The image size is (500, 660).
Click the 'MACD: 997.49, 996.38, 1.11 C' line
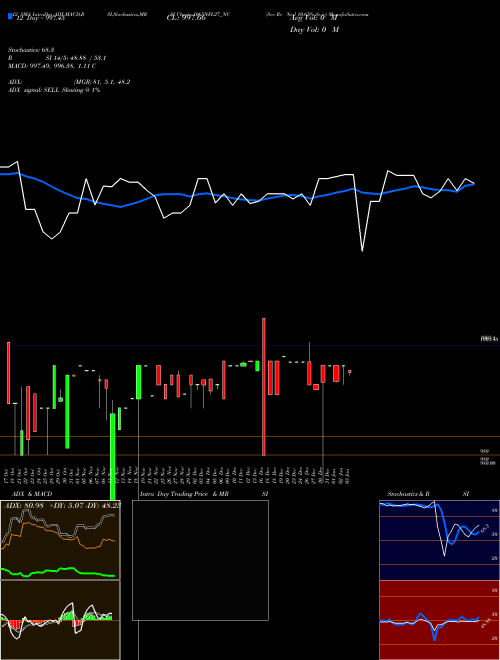(x=52, y=66)
